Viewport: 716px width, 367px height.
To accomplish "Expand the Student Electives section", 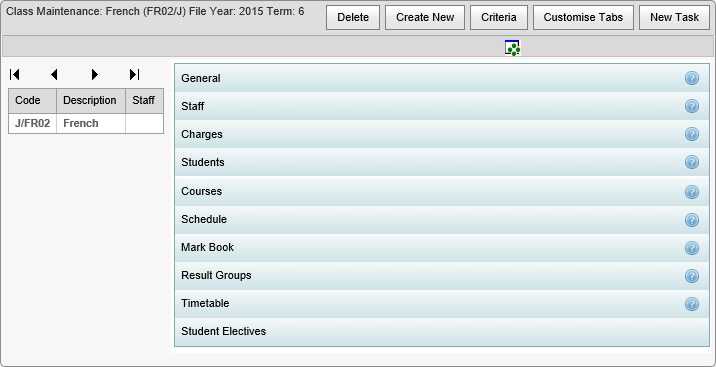I will pyautogui.click(x=442, y=332).
